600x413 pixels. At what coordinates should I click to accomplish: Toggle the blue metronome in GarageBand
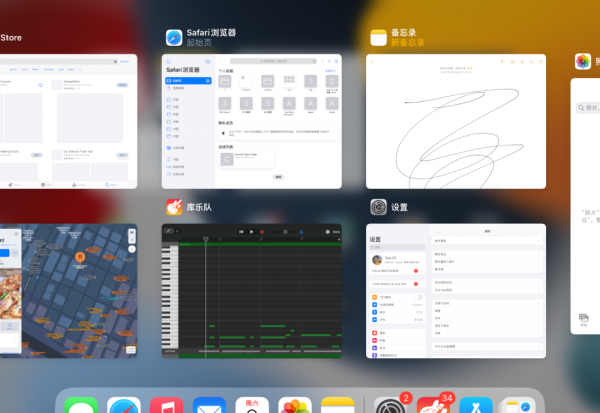pyautogui.click(x=301, y=232)
